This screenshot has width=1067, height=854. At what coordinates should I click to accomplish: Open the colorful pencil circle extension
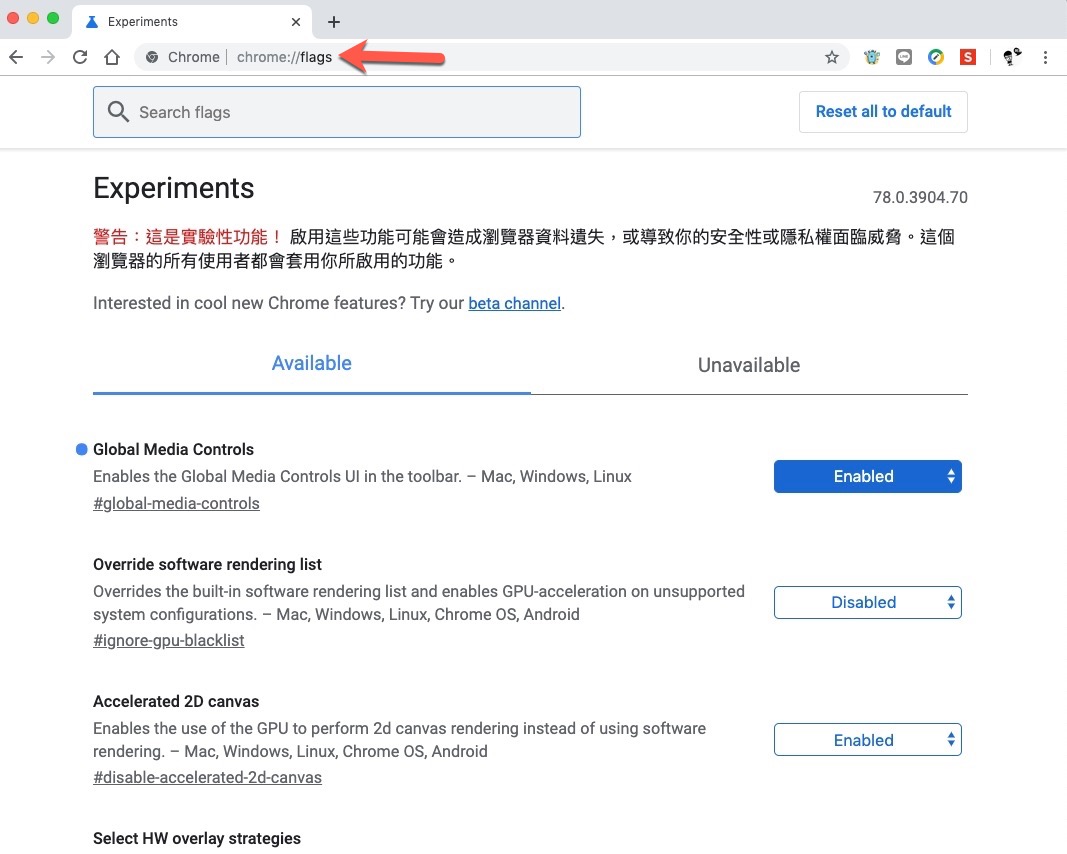click(x=936, y=57)
